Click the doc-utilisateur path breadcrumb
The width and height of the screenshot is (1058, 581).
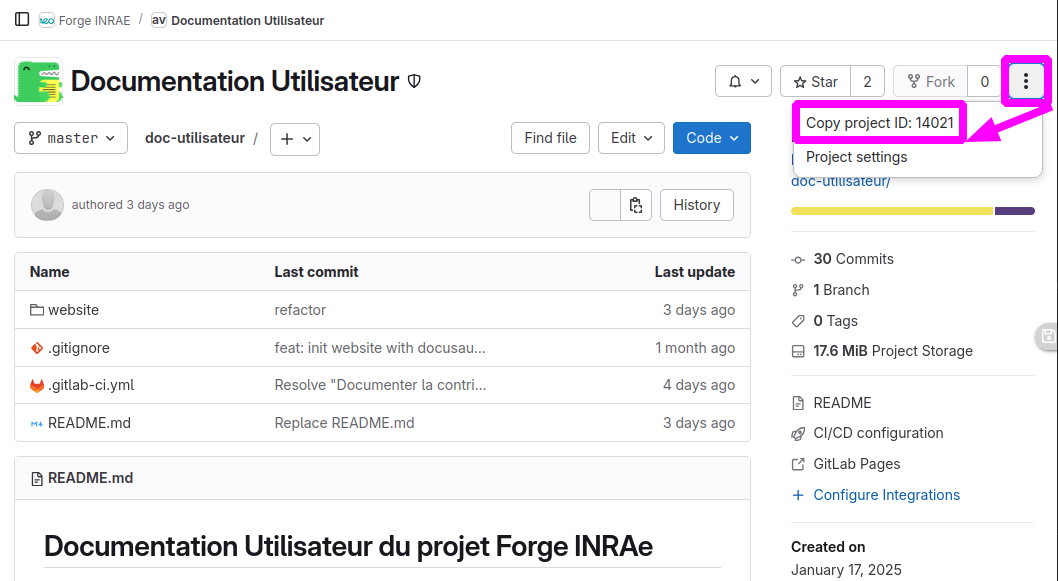click(194, 138)
